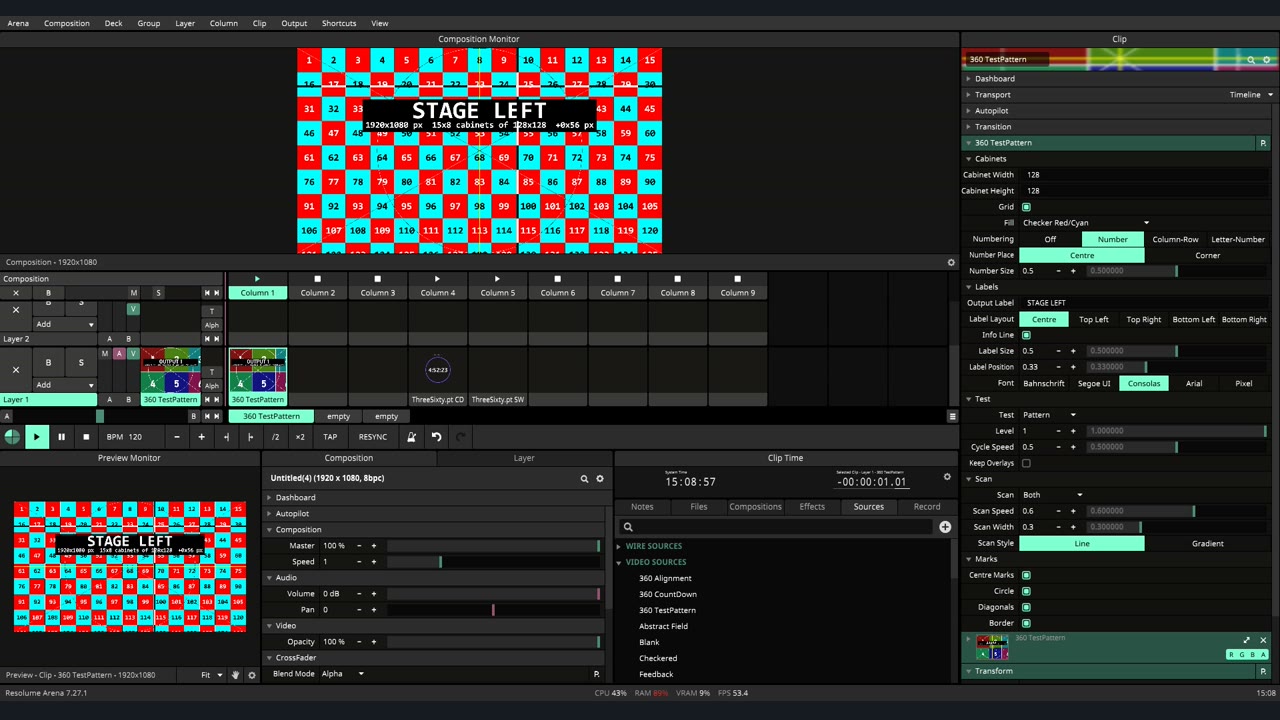Screen dimensions: 1280x720
Task: Open the Fill dropdown Checker Red/Cyan
Action: (x=1088, y=223)
